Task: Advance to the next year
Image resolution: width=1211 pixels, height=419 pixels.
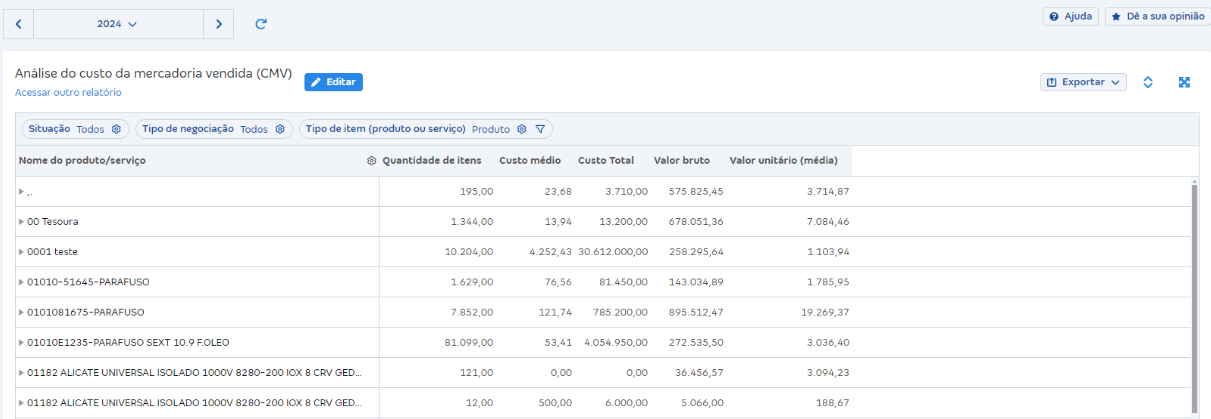Action: click(218, 24)
